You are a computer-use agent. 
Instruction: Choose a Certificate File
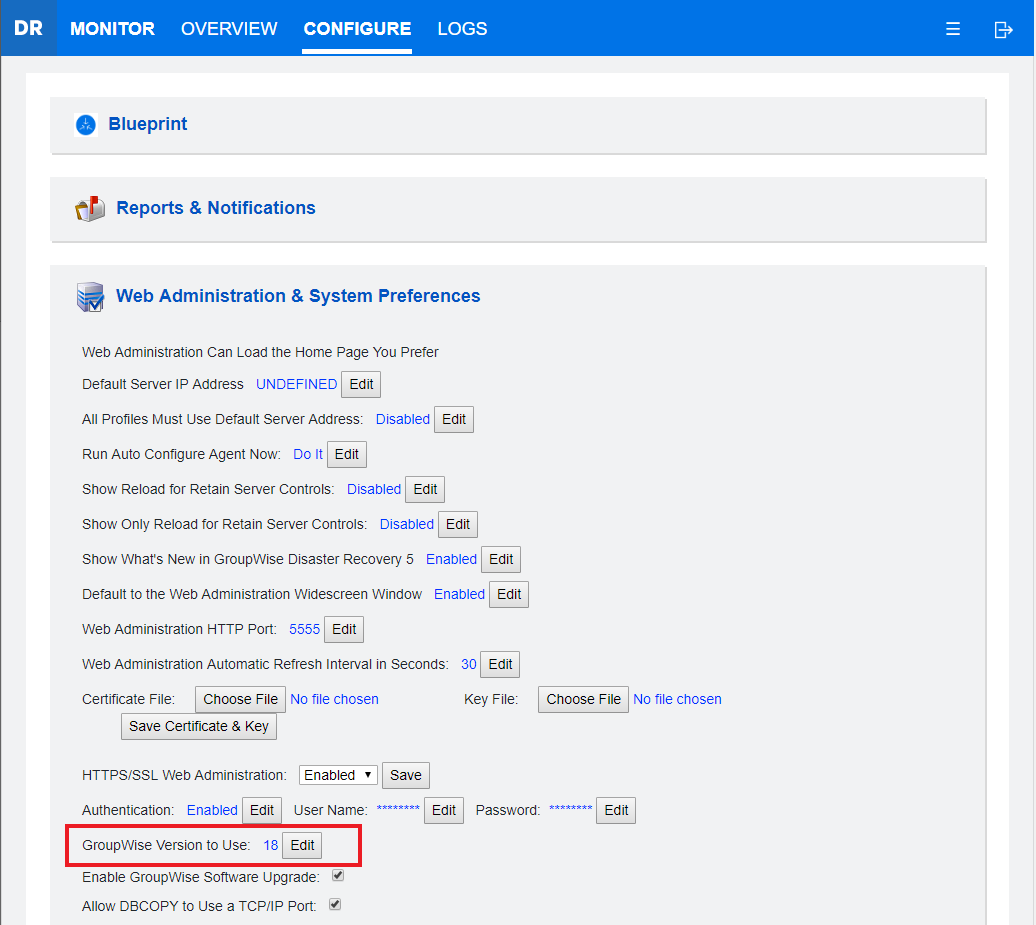click(240, 700)
